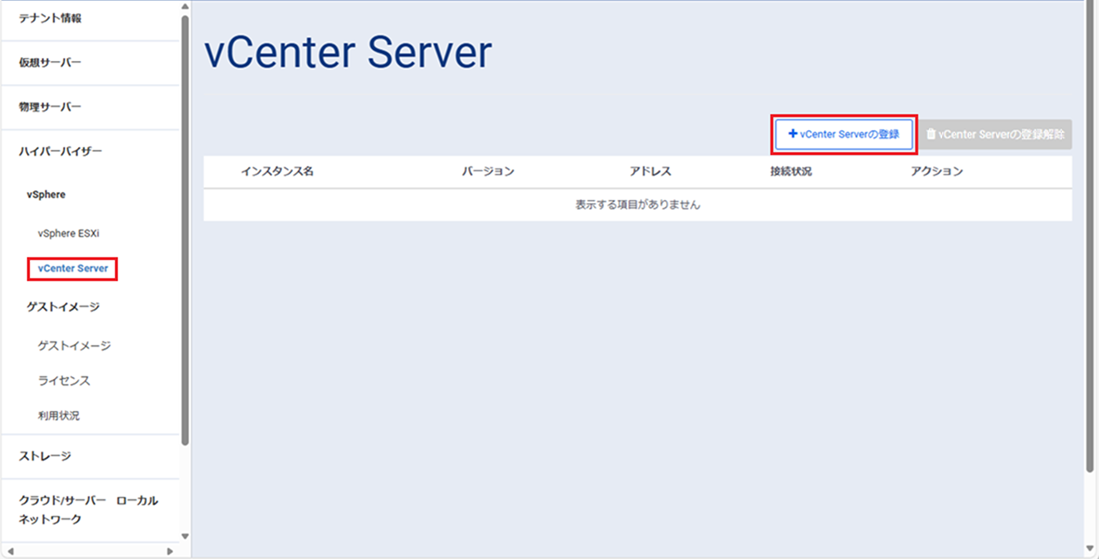Screen dimensions: 1099x559
Task: Click the vCenter Server page title
Action: [x=348, y=52]
